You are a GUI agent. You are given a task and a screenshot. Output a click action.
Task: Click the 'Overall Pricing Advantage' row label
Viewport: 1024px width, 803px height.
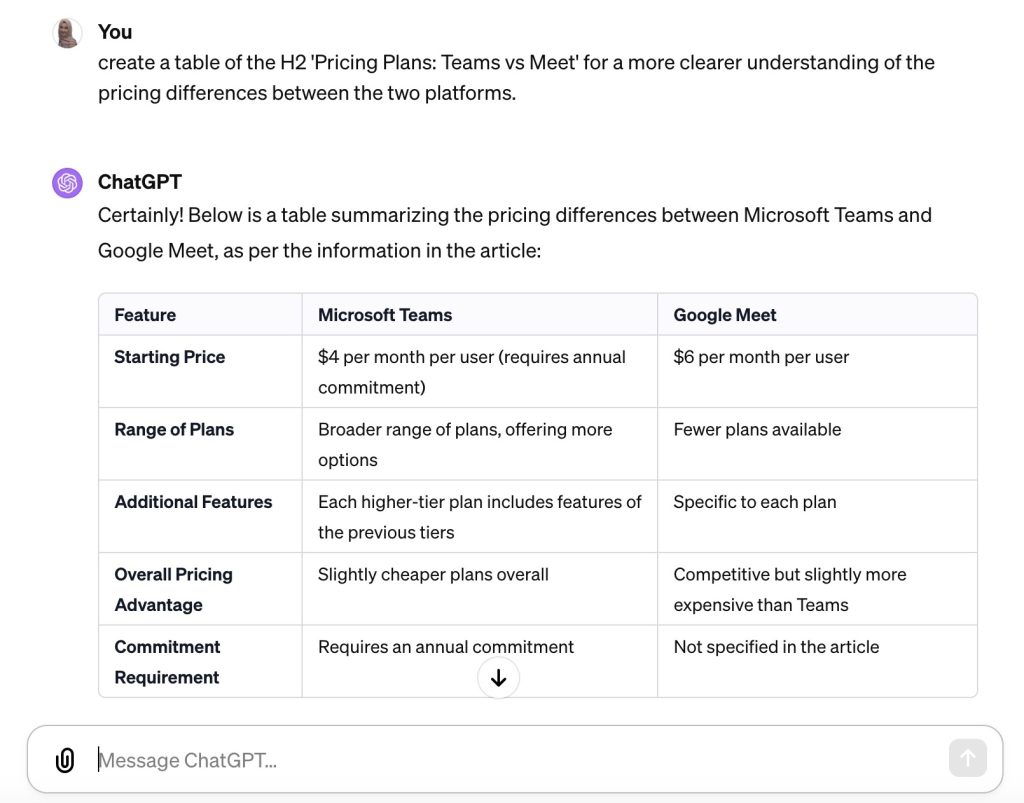click(174, 590)
